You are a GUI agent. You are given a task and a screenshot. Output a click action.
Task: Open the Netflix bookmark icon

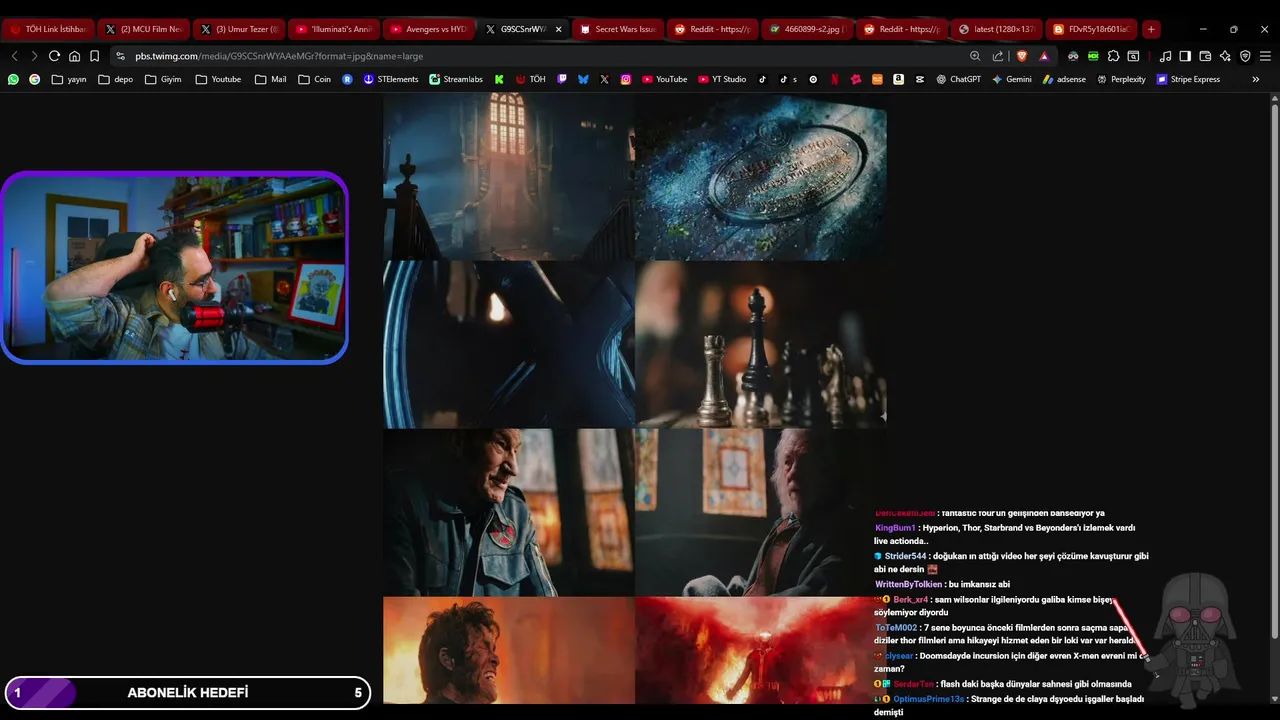point(835,79)
